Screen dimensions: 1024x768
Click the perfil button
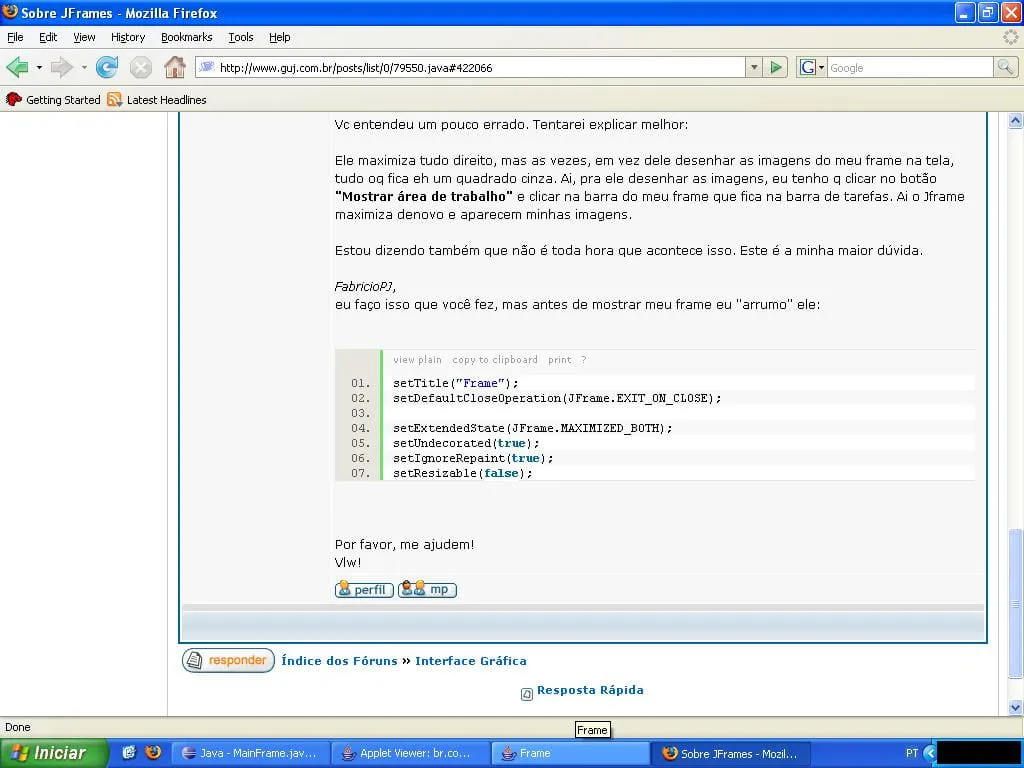click(364, 590)
